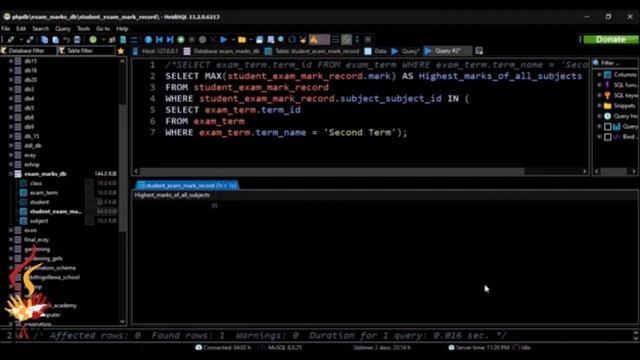640x360 pixels.
Task: Toggle the Query profile checkbox in helpers
Action: pyautogui.click(x=607, y=127)
